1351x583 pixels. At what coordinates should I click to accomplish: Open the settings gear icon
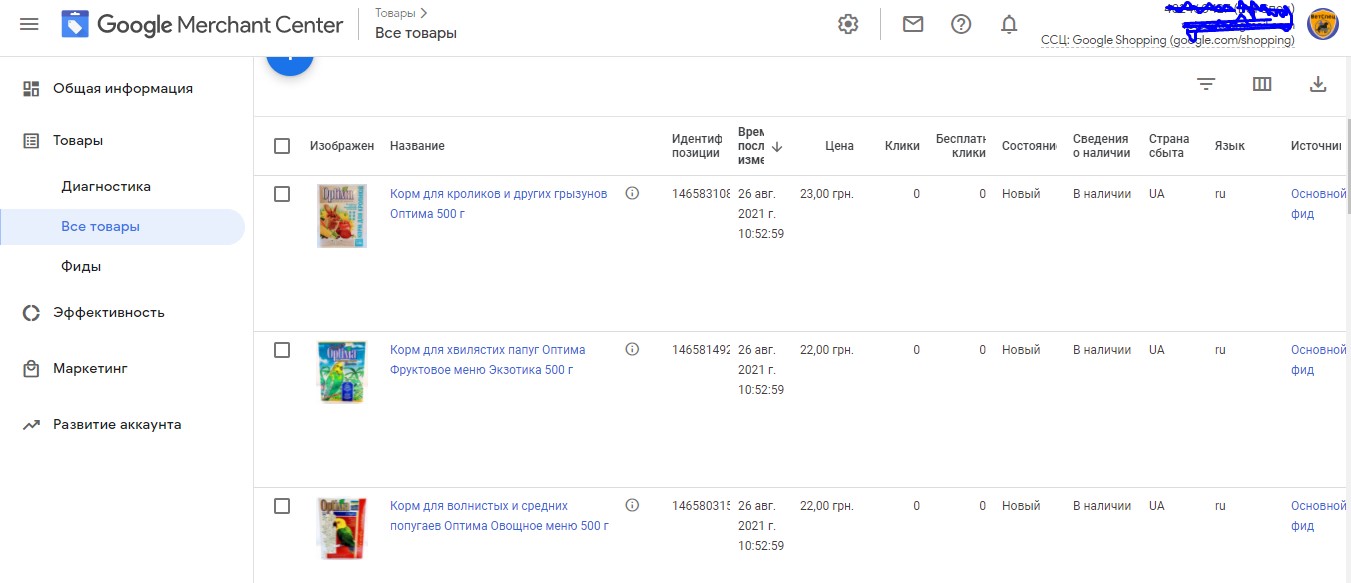(848, 24)
